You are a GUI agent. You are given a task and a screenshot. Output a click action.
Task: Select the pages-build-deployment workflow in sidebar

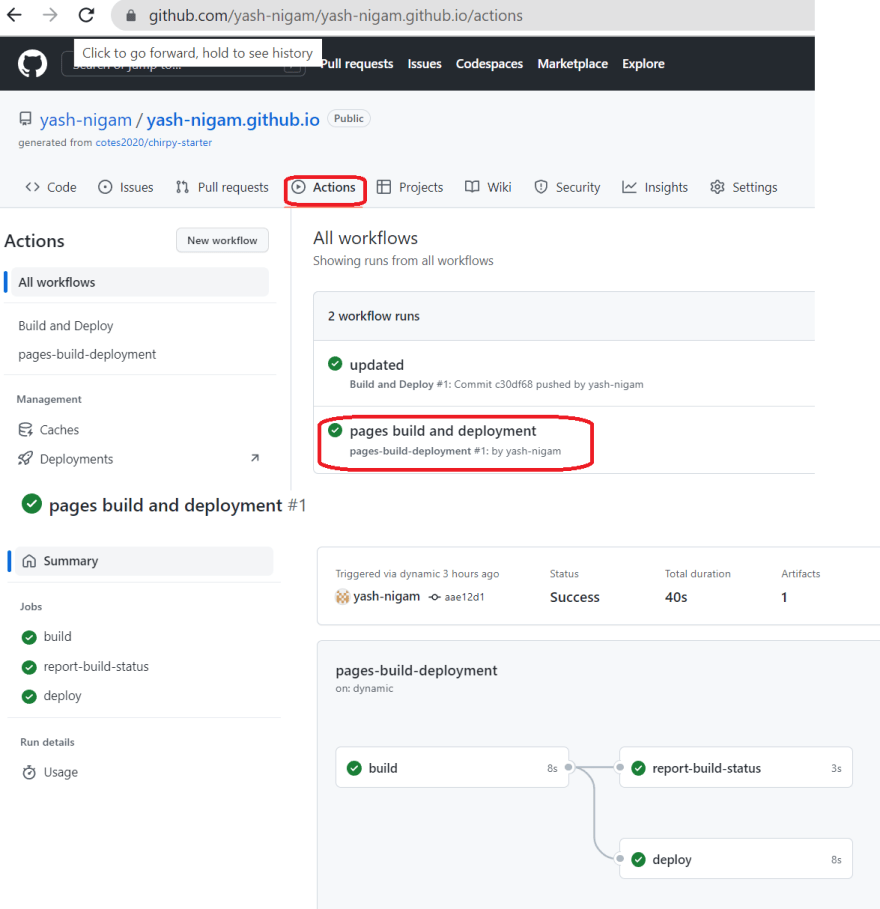(87, 354)
